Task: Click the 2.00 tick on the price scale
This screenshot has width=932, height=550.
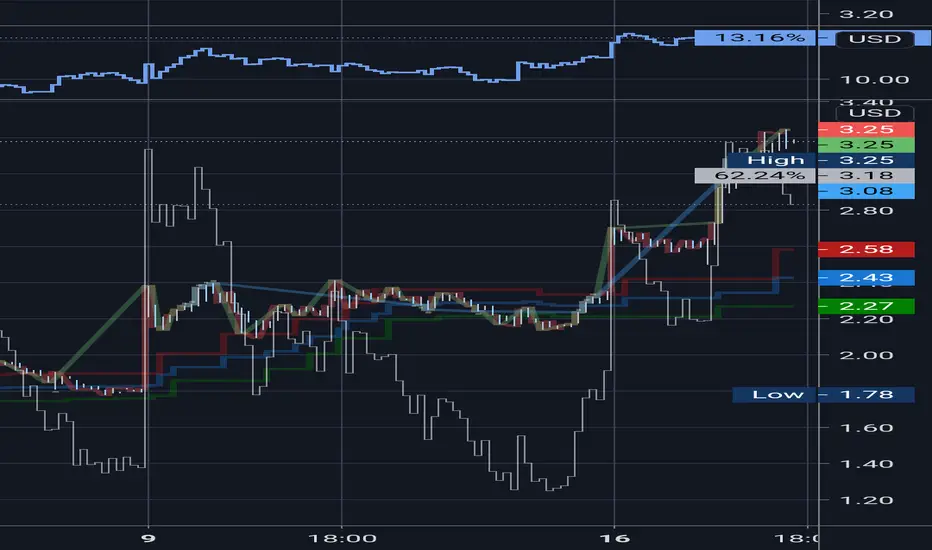Action: pos(866,356)
